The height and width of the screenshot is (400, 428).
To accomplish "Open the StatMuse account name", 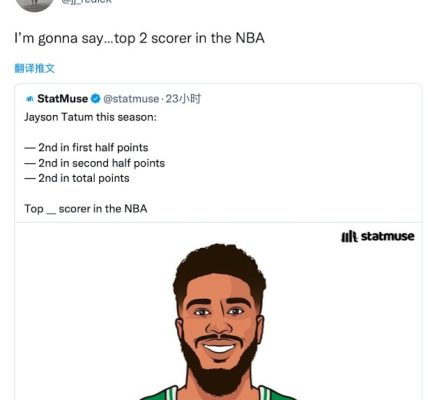I will click(x=62, y=99).
